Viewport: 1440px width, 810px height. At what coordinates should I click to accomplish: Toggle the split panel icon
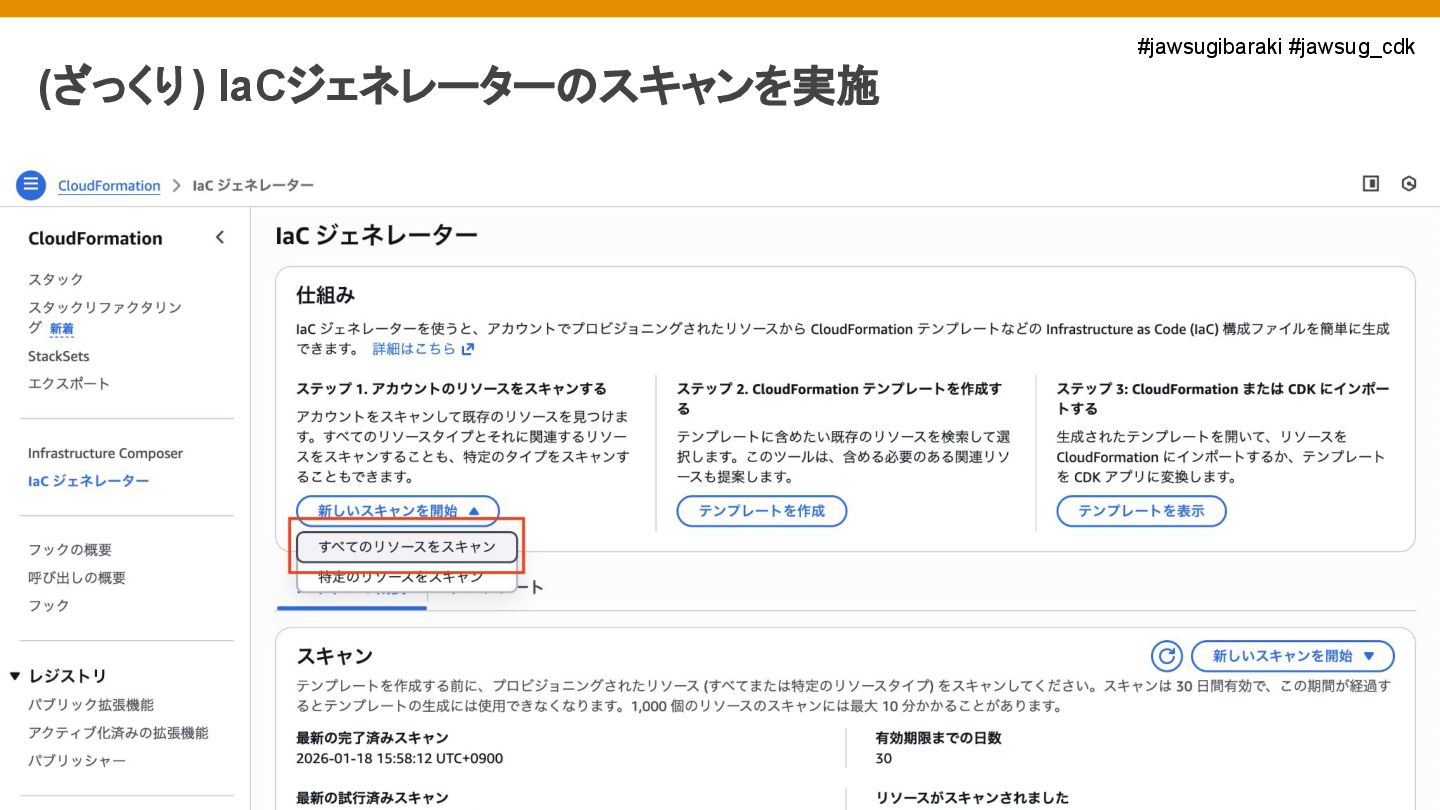coord(1371,184)
